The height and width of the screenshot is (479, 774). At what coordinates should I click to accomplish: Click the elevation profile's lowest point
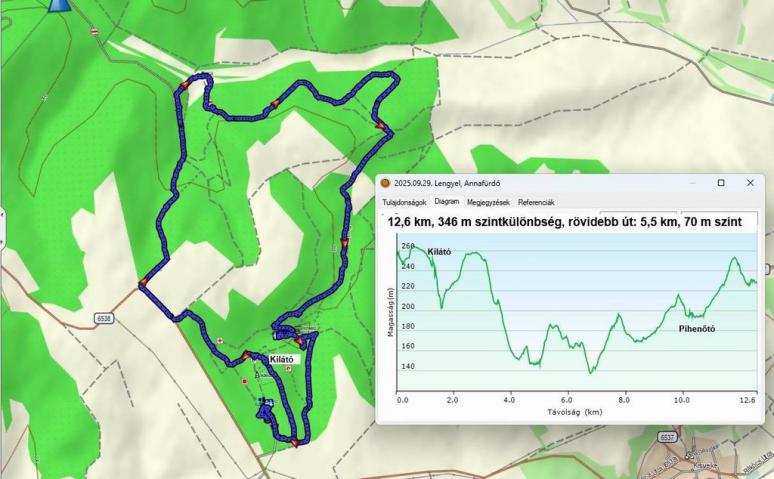click(x=591, y=371)
